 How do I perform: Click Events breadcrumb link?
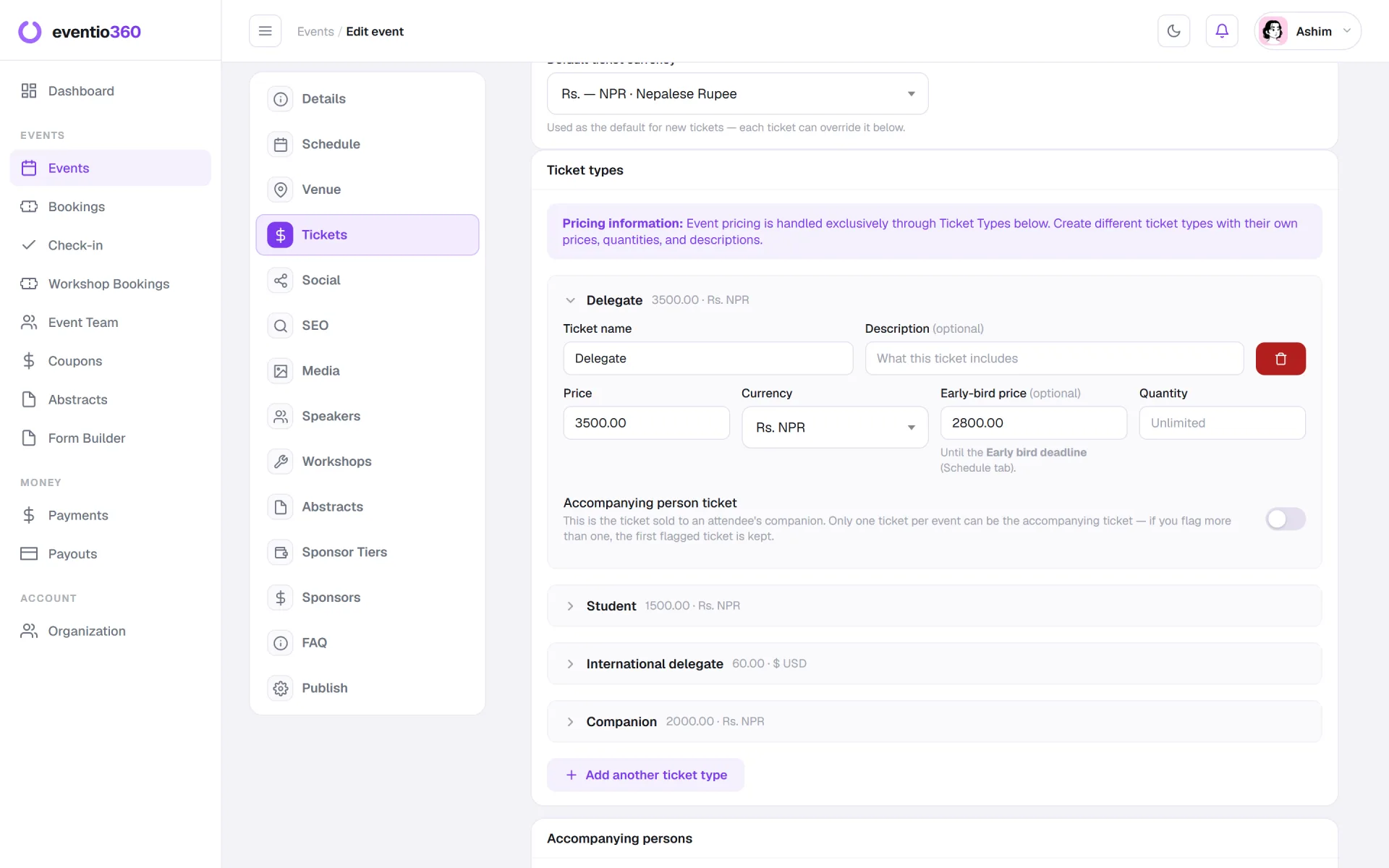[315, 32]
